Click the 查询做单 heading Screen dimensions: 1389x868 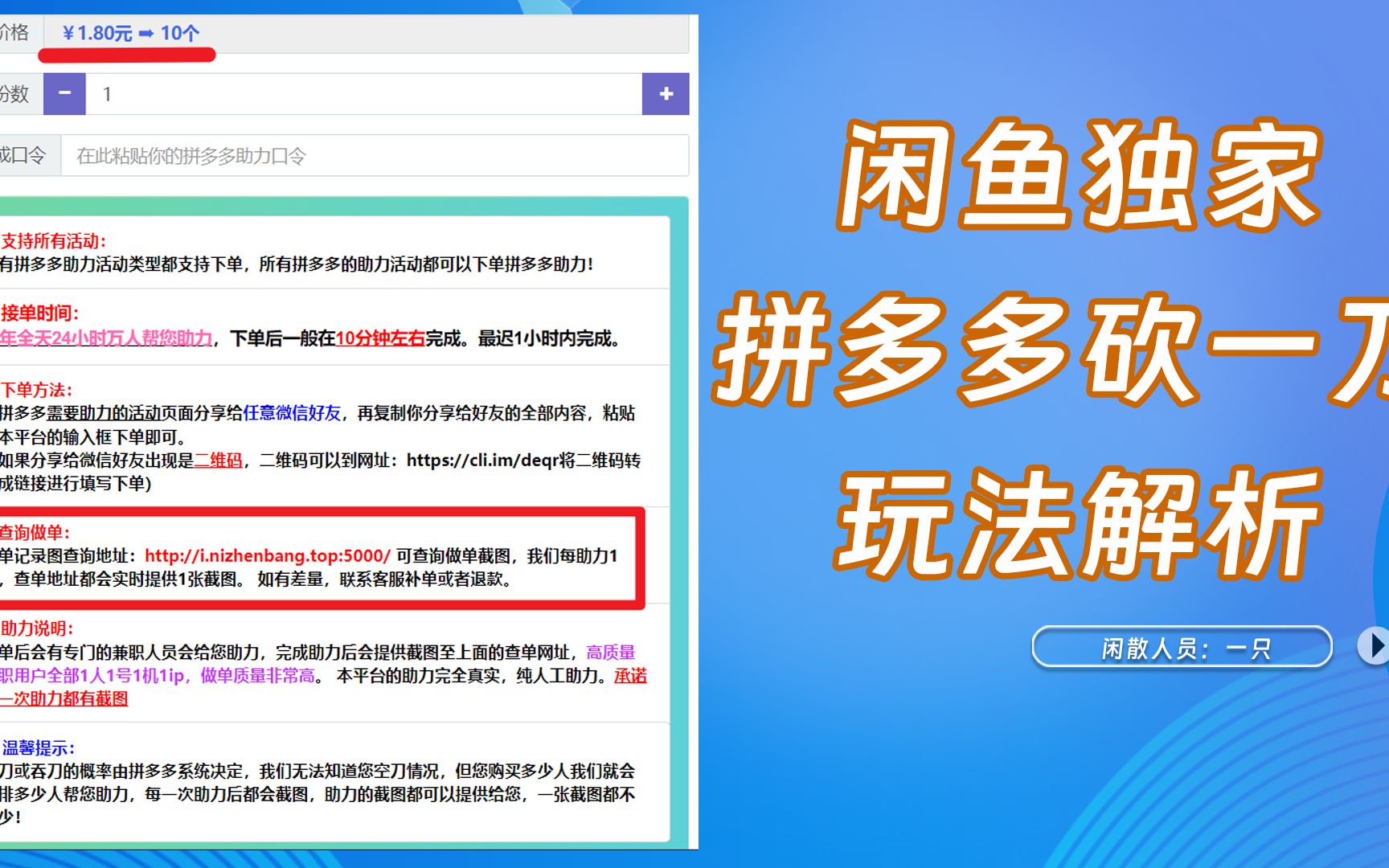pyautogui.click(x=35, y=532)
